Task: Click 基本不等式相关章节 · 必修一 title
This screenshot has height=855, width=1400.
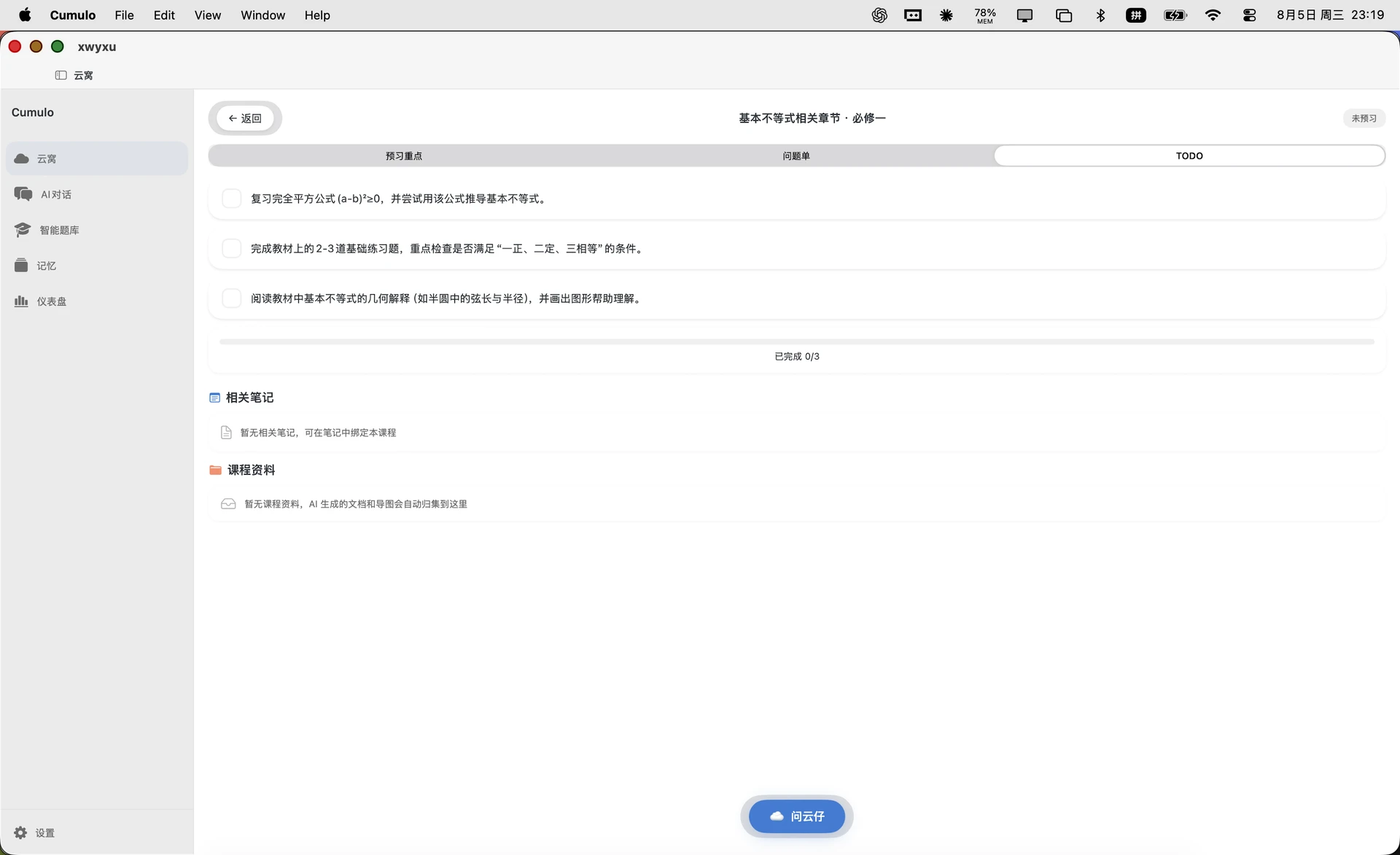Action: tap(812, 118)
